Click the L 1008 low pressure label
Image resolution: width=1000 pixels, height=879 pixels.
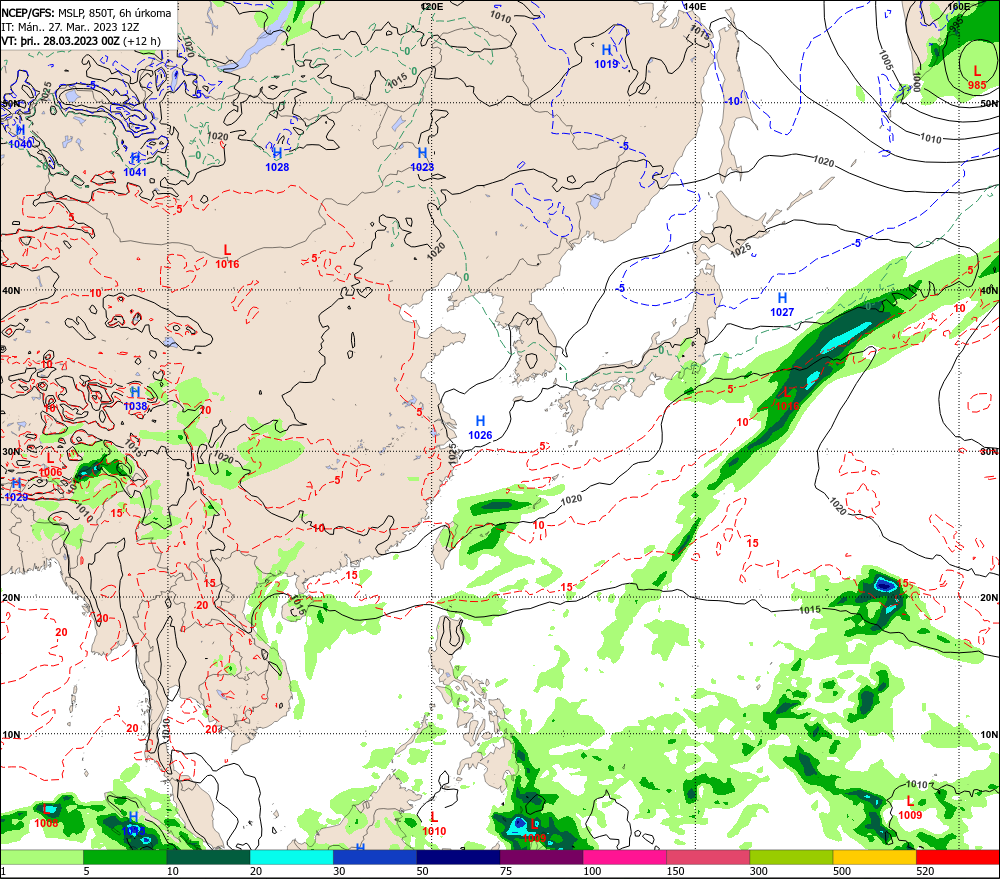pyautogui.click(x=47, y=817)
